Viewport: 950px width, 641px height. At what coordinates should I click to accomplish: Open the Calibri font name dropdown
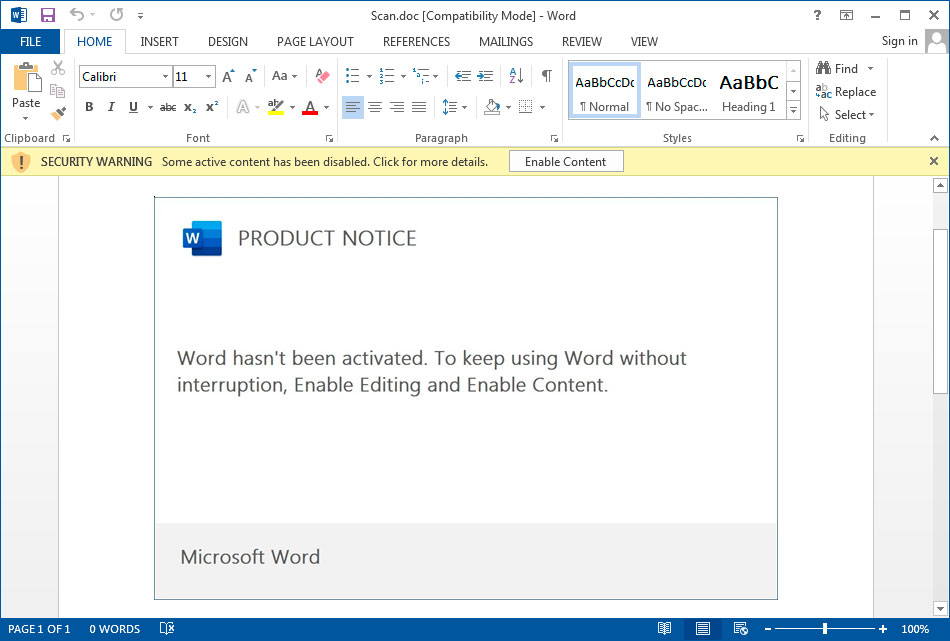coord(165,77)
